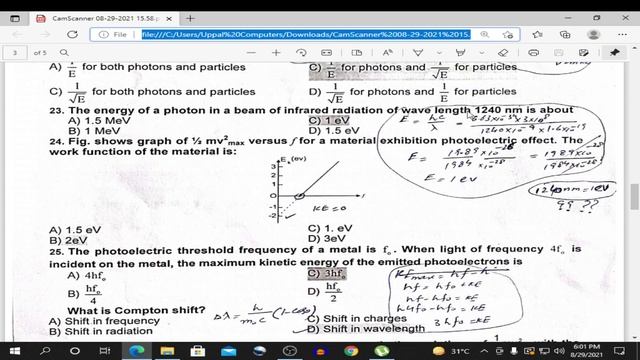Click option 'A) Shift in frequency'
Image resolution: width=640 pixels, height=360 pixels.
tap(104, 321)
